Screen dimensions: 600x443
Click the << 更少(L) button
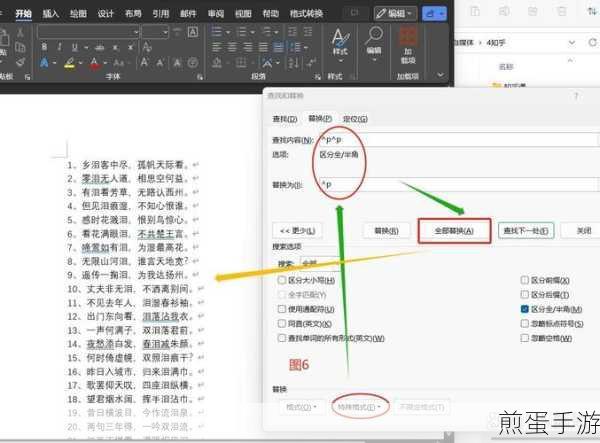(x=297, y=231)
